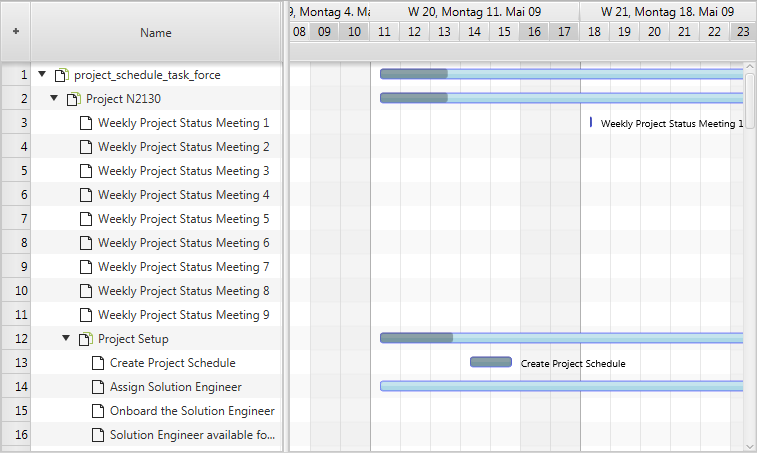Viewport: 757px width, 453px height.
Task: Click the Project N2130 folder icon
Action: click(73, 99)
